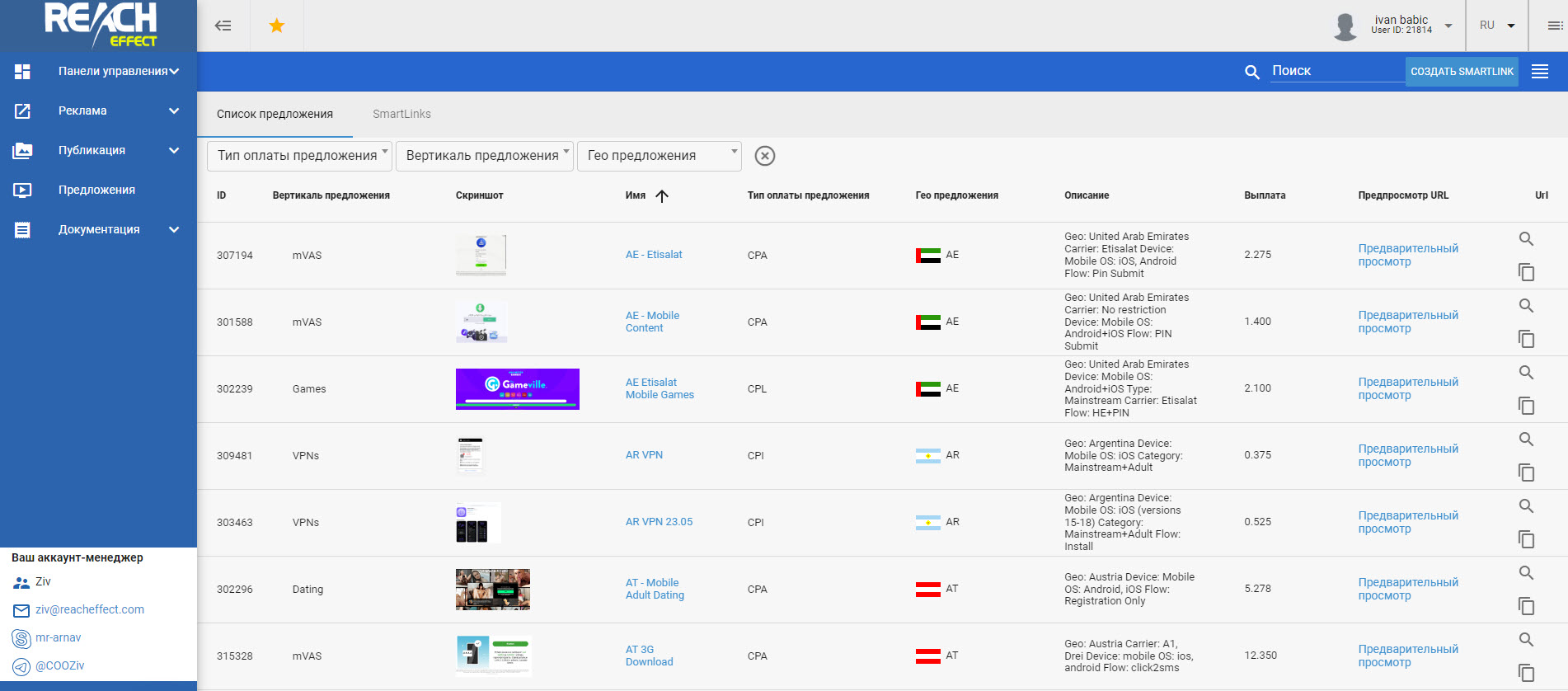The width and height of the screenshot is (1568, 691).
Task: Clear filters with the circled X icon
Action: point(765,156)
